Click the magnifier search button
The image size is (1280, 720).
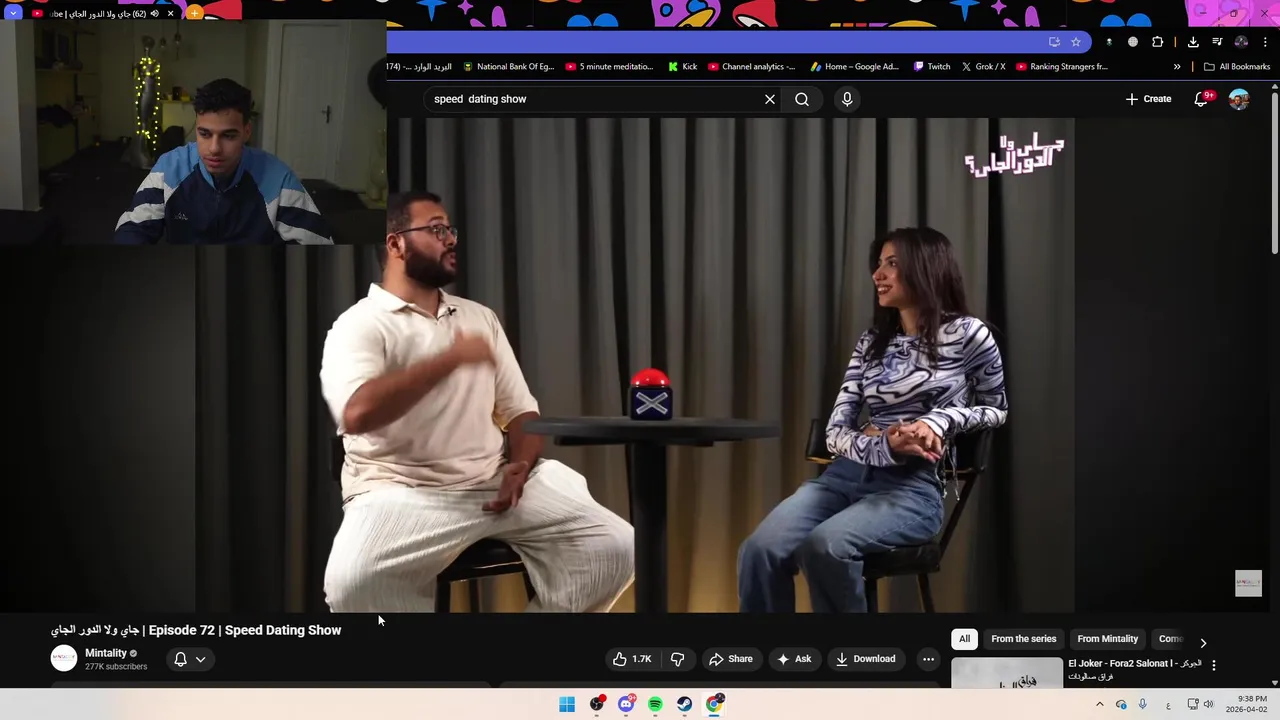[802, 99]
